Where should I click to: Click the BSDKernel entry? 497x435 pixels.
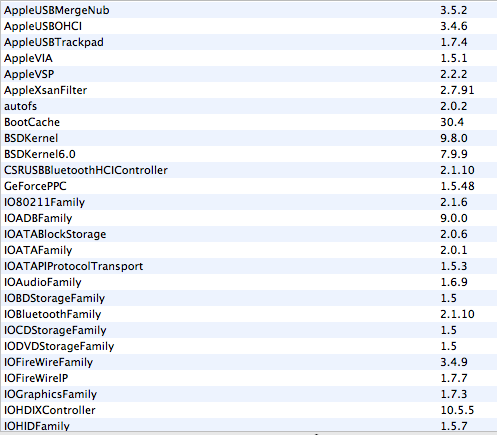click(248, 138)
